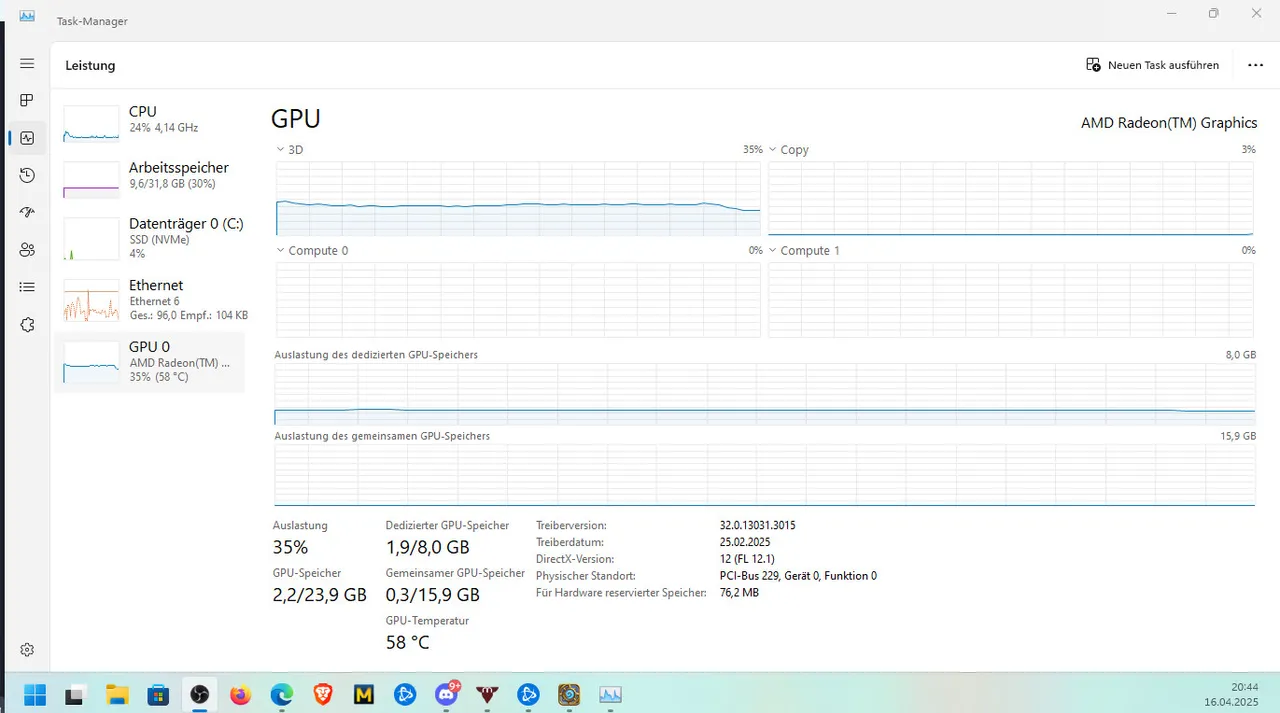Select the GPU 0 performance entry

[150, 362]
